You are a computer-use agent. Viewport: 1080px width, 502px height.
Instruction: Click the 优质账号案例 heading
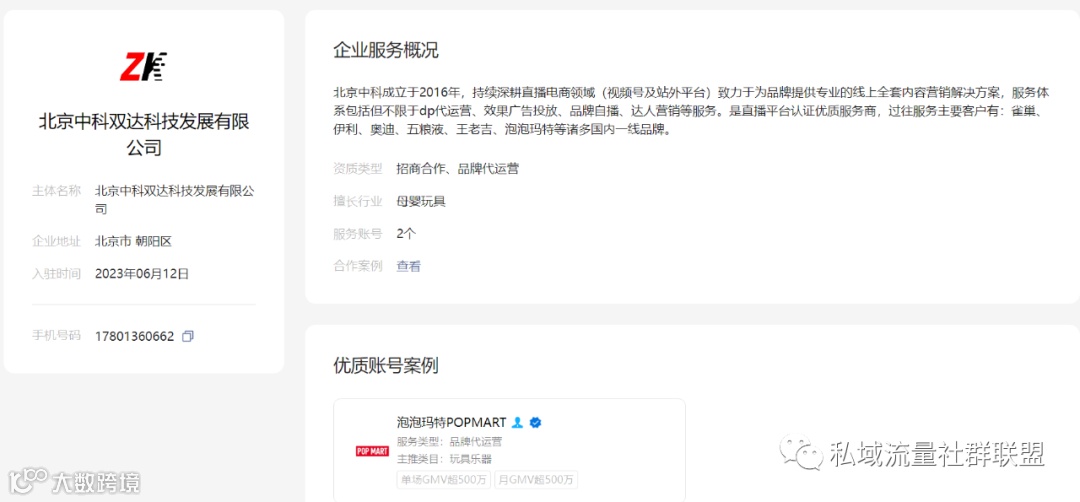tap(386, 366)
